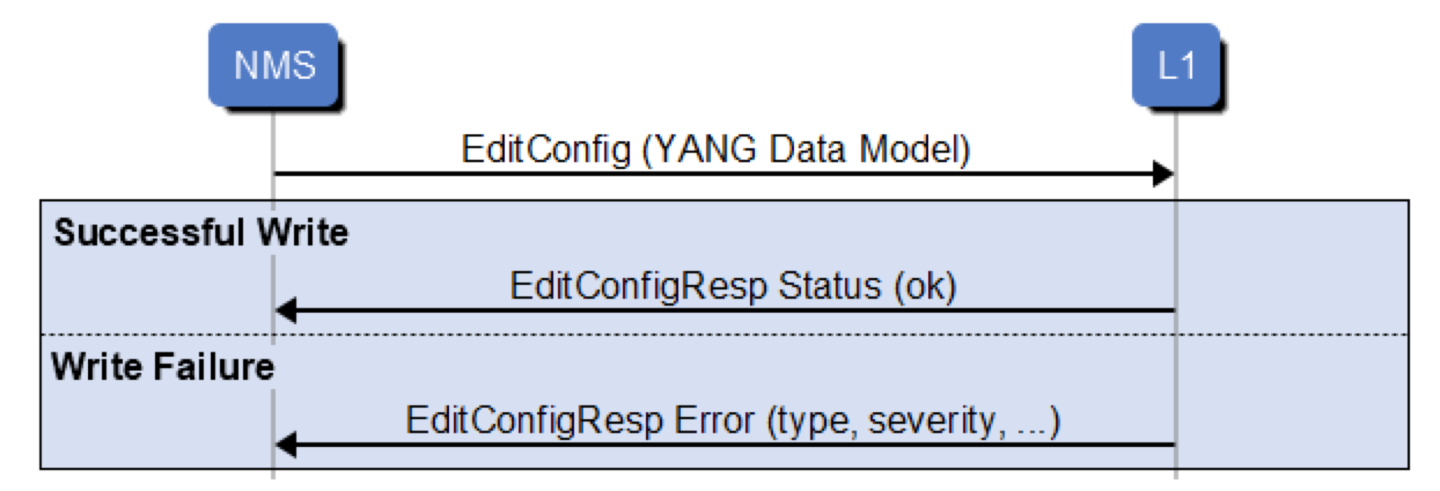Click the Successful Write section title

(x=200, y=234)
